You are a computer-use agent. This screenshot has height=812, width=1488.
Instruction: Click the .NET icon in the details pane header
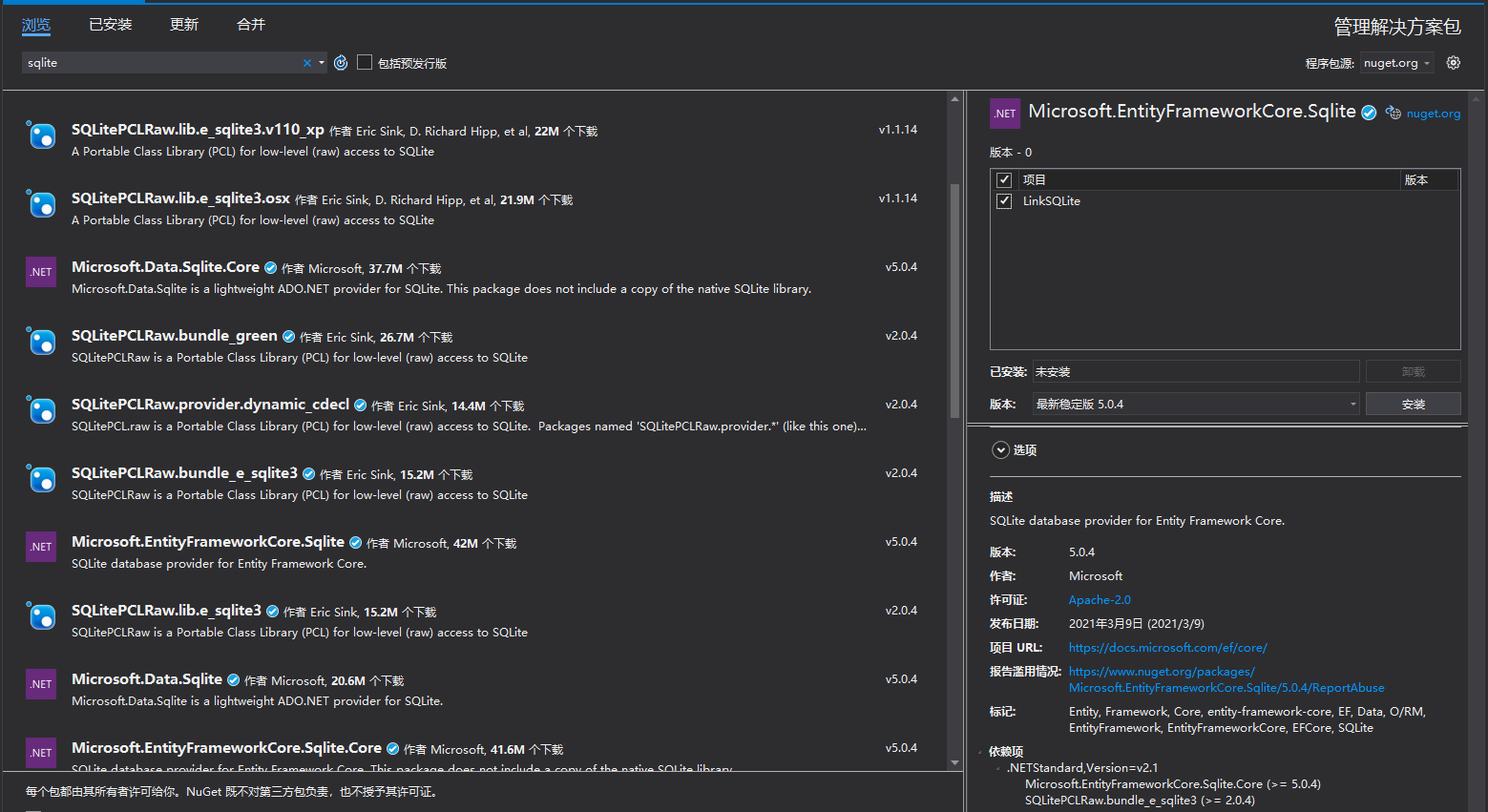click(1004, 113)
